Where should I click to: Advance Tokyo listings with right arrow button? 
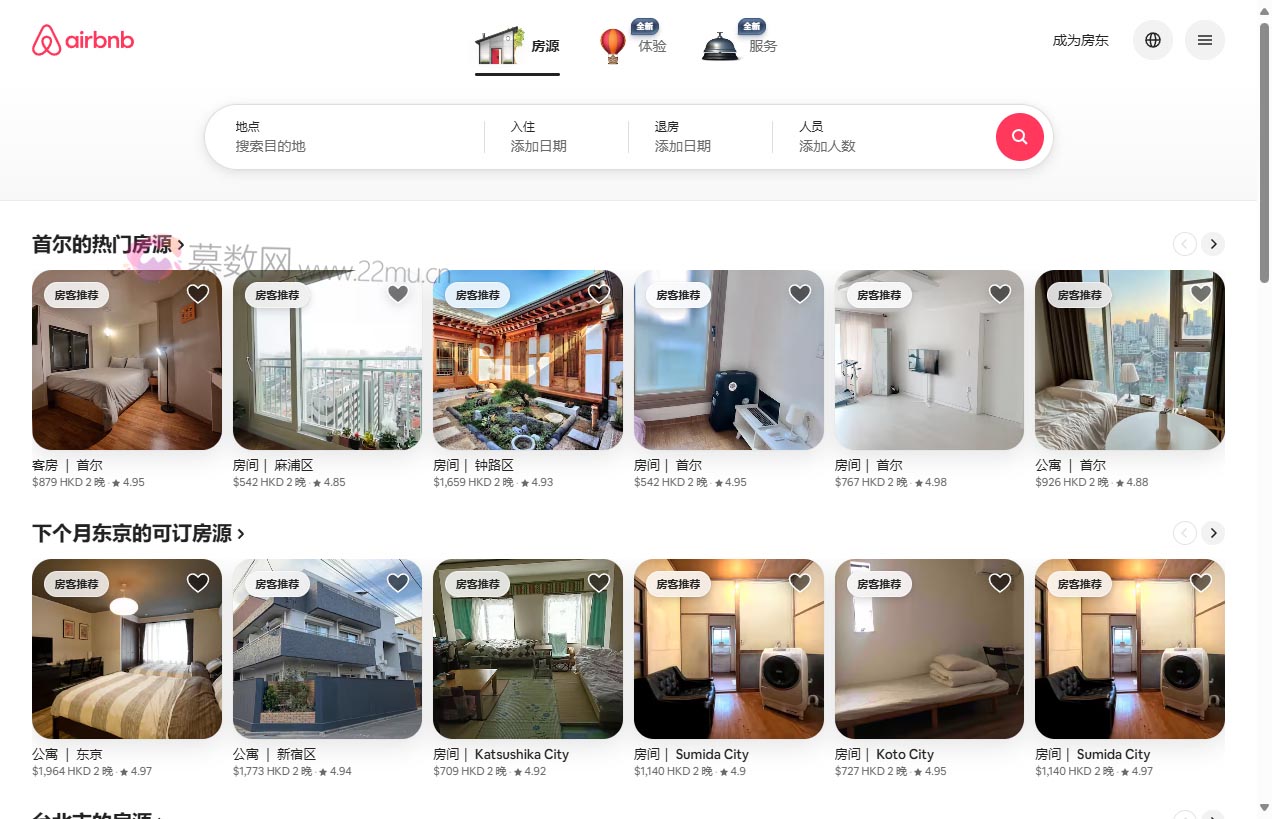(1213, 533)
